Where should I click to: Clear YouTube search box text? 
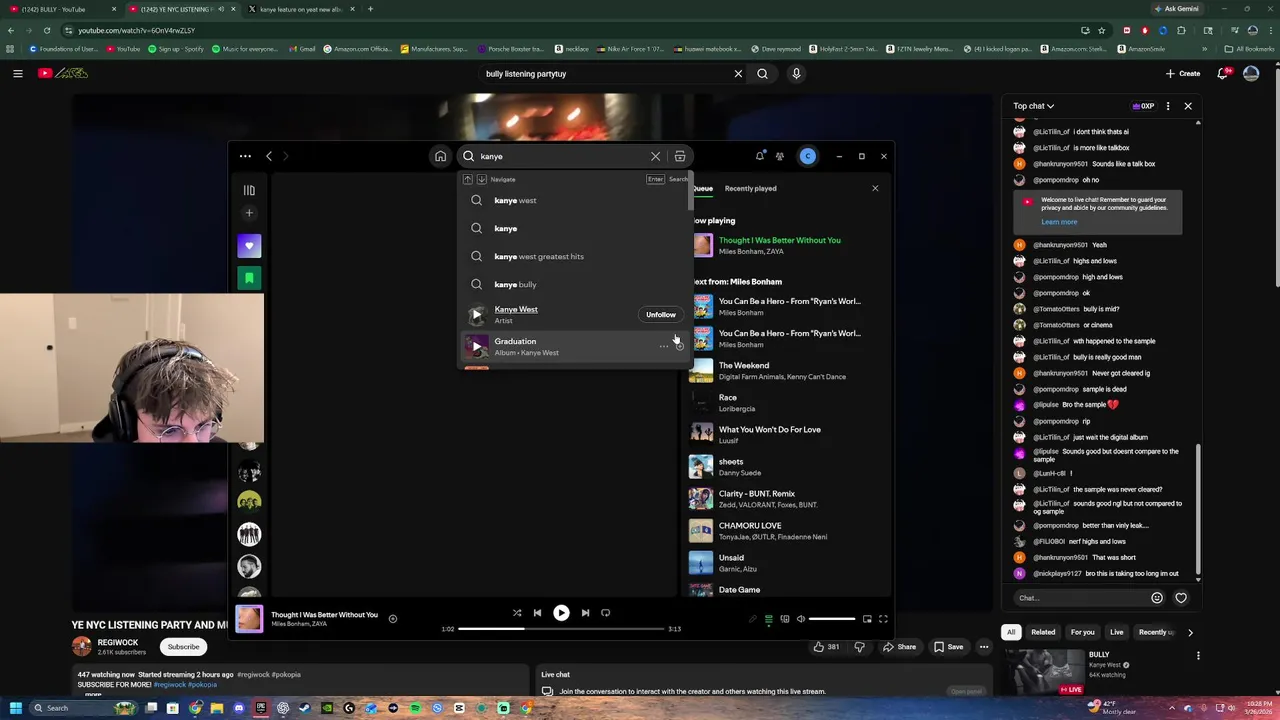pos(738,73)
